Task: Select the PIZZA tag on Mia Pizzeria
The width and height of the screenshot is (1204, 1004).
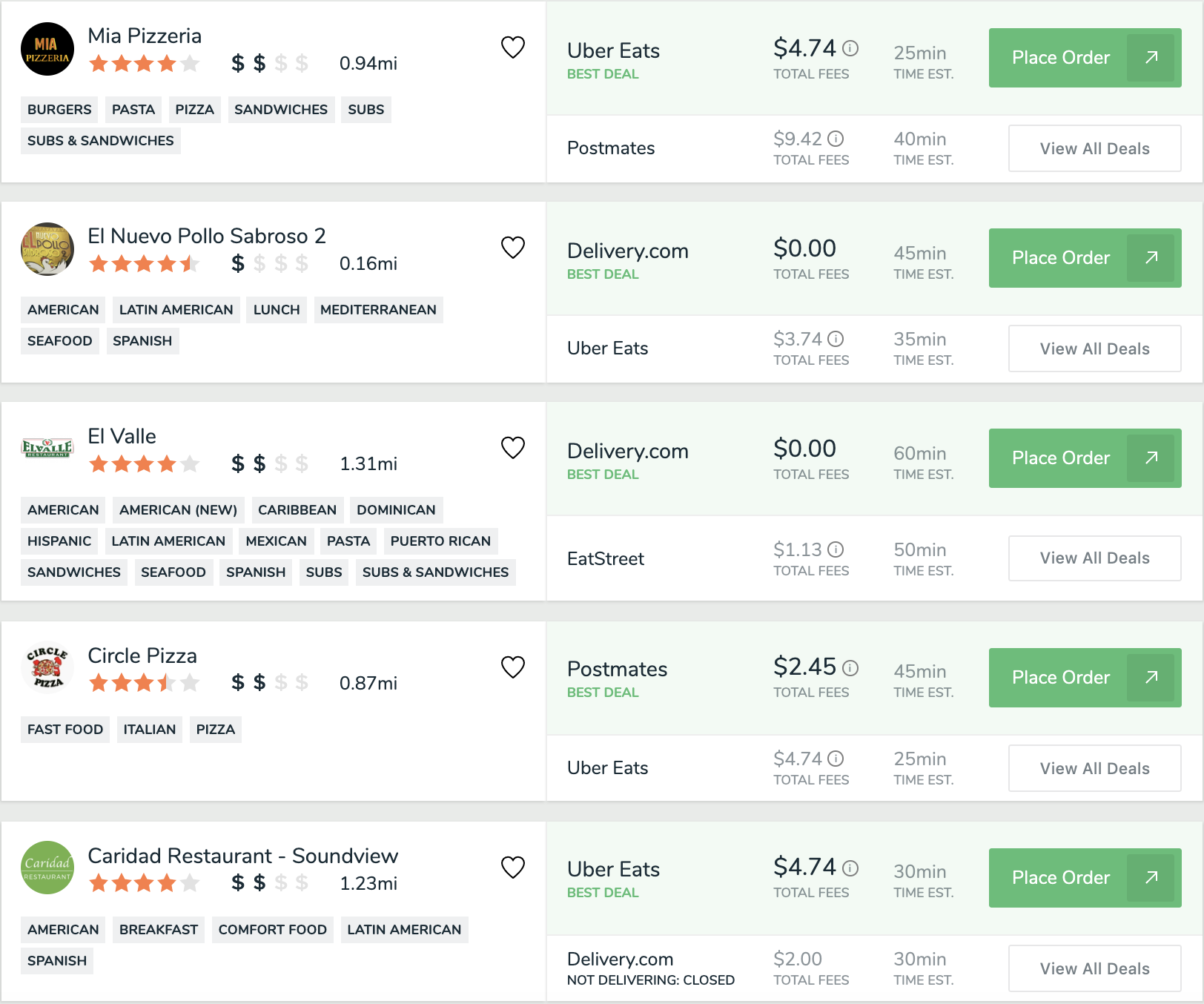Action: pos(194,110)
